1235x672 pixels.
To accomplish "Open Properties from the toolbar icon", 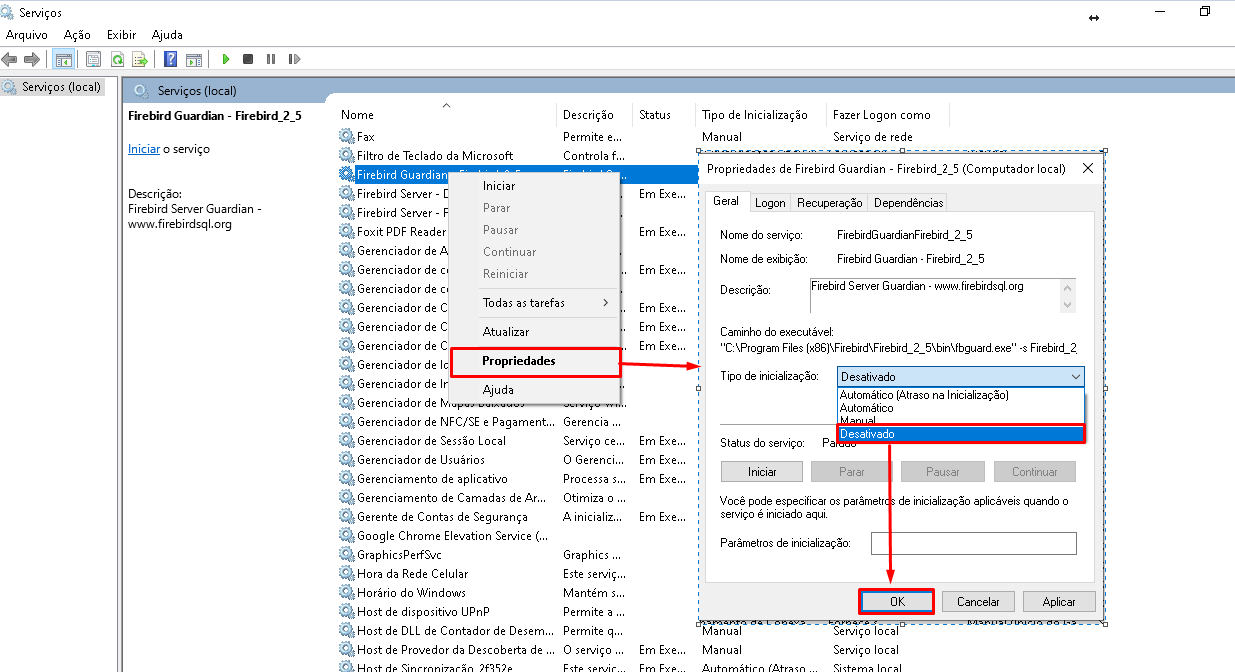I will (x=94, y=59).
